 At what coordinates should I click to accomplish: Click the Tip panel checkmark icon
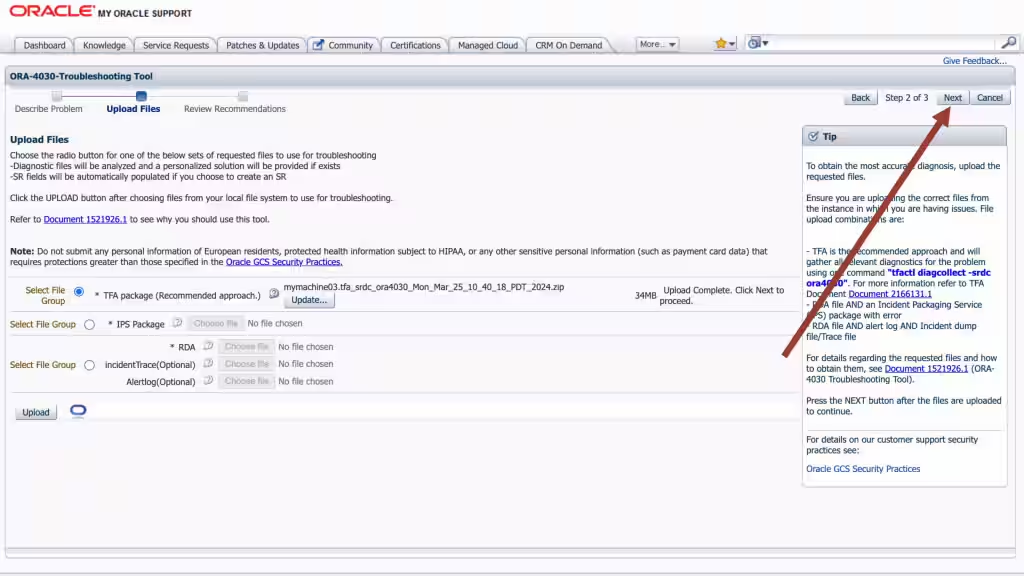coord(813,136)
